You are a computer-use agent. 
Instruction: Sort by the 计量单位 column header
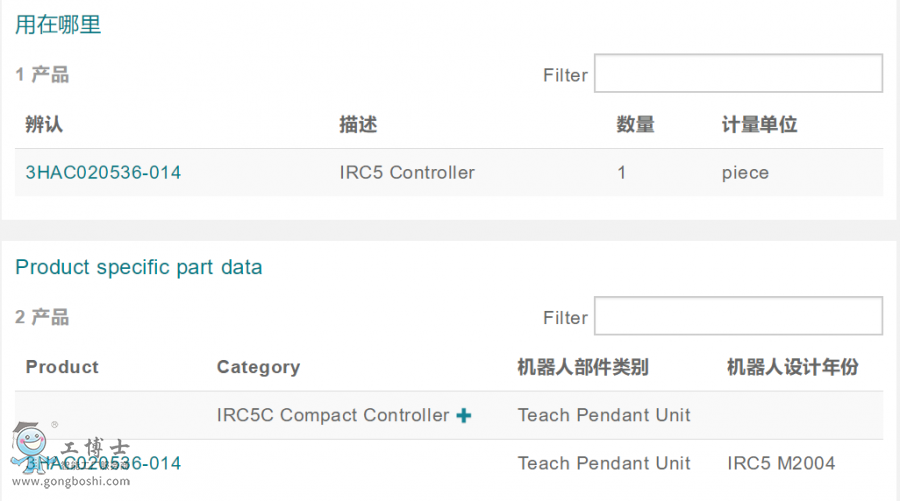[x=759, y=125]
